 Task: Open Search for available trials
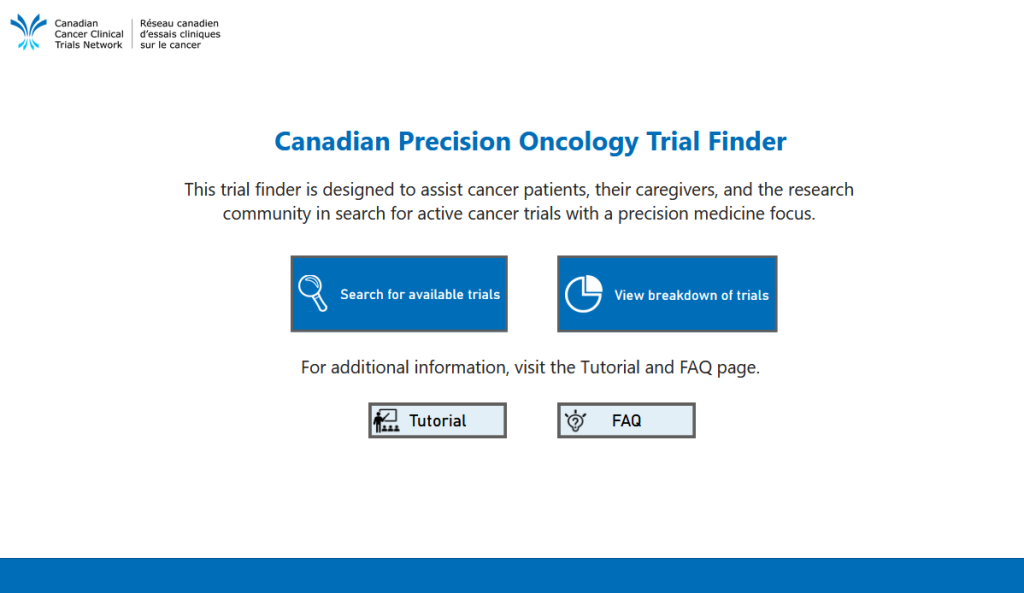tap(419, 294)
